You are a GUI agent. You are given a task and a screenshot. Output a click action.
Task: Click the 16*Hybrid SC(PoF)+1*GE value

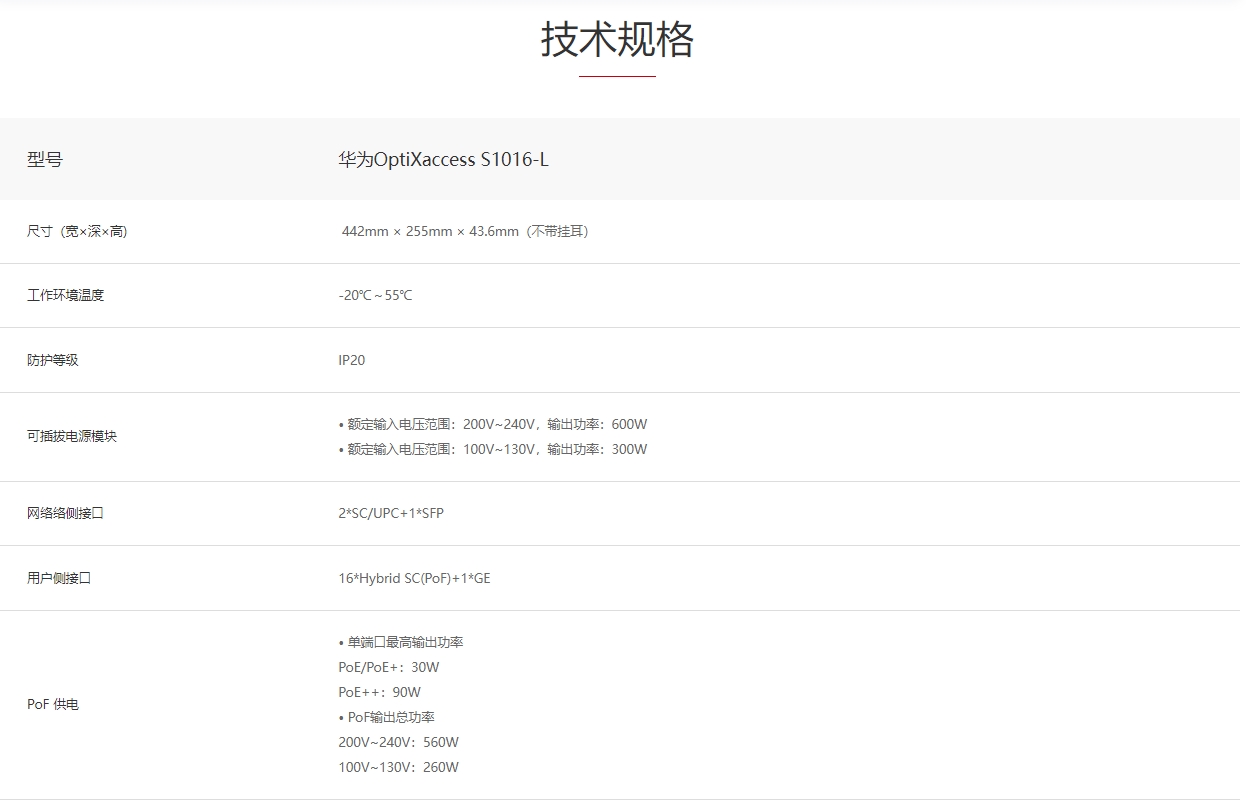[414, 578]
